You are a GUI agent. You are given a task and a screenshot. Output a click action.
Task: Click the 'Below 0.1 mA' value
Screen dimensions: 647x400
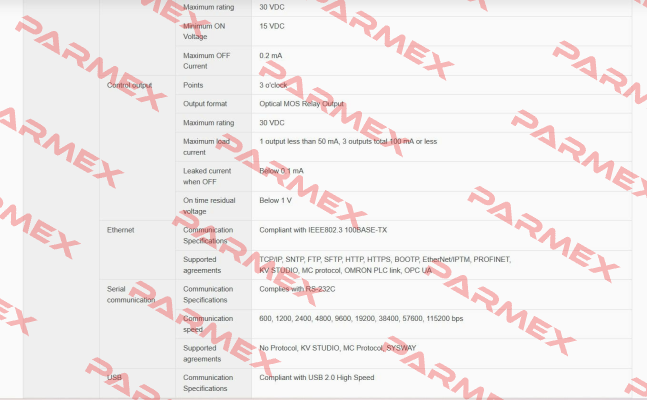coord(281,170)
